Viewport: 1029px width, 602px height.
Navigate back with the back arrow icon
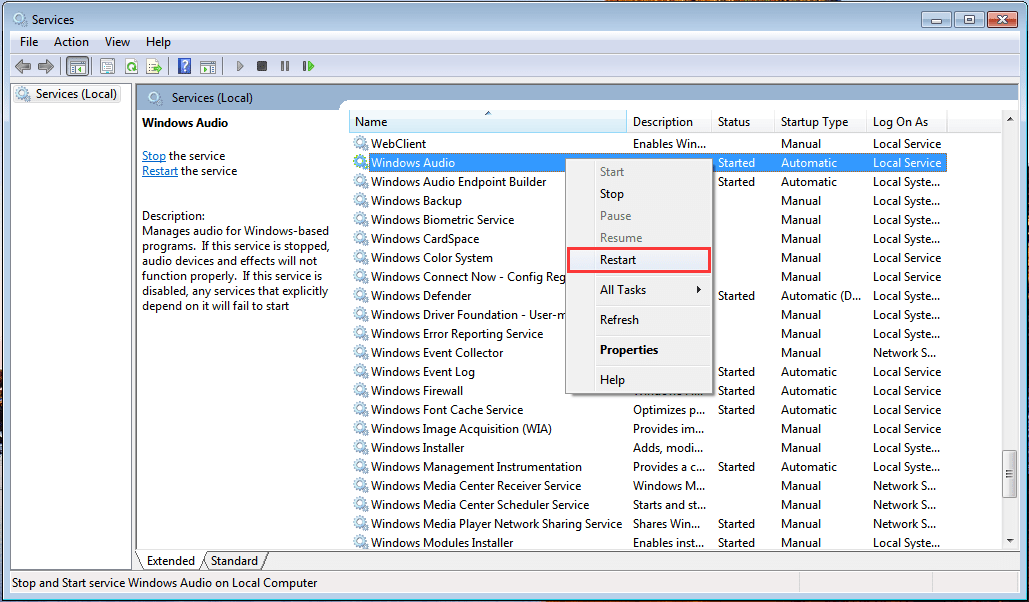tap(22, 66)
